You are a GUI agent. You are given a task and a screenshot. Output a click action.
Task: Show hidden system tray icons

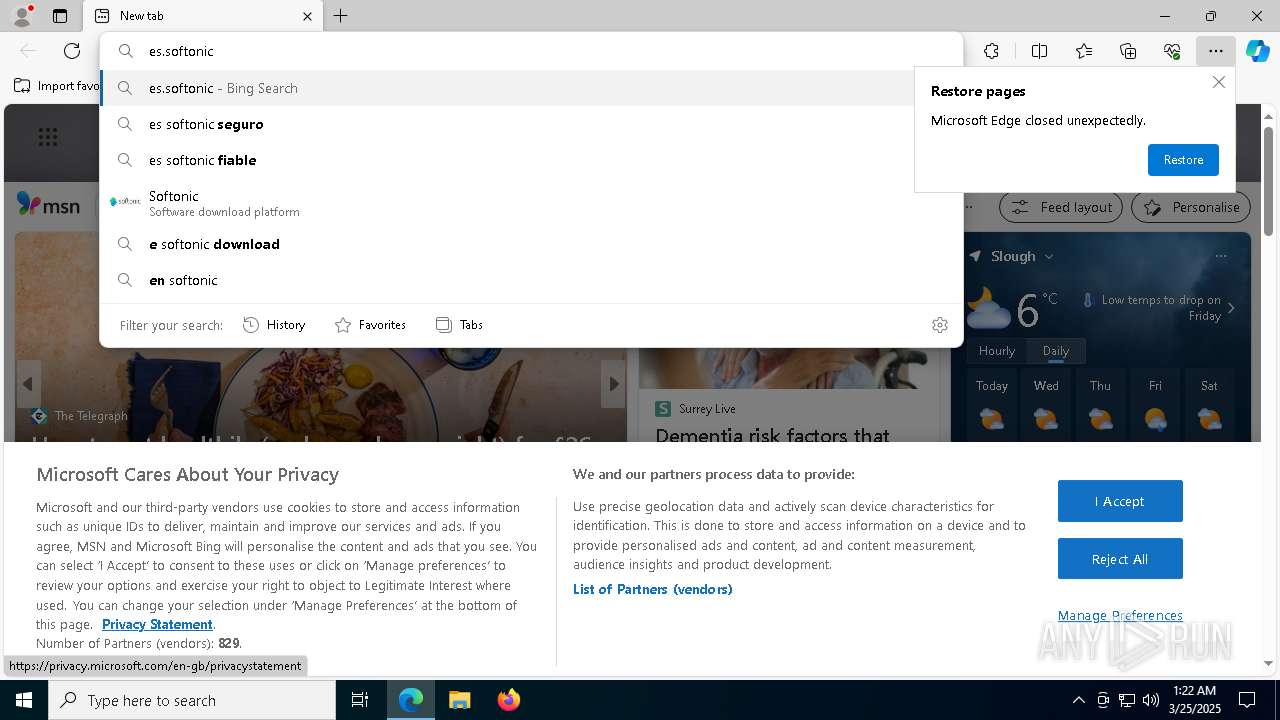[1078, 700]
